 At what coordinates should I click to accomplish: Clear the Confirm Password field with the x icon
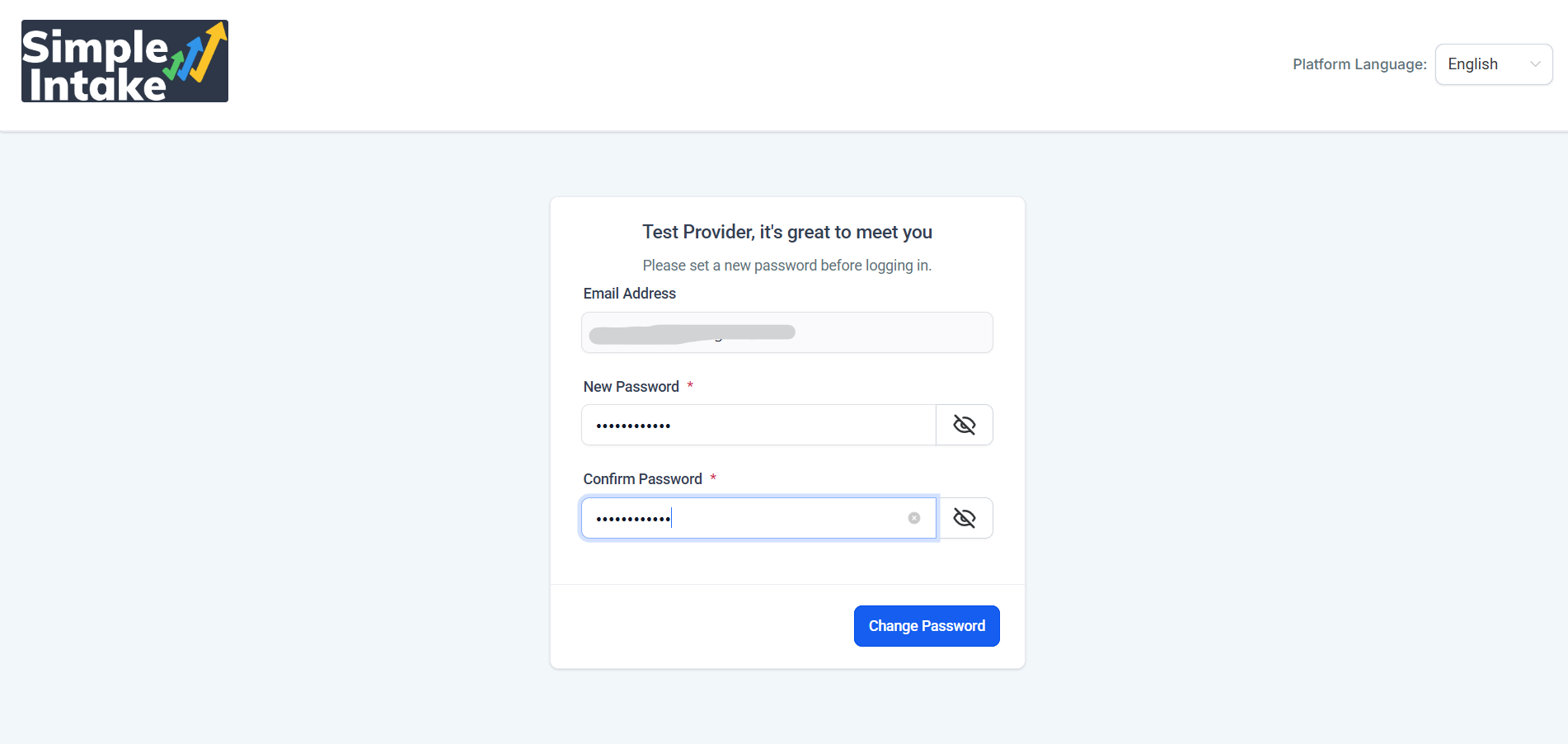pyautogui.click(x=914, y=518)
